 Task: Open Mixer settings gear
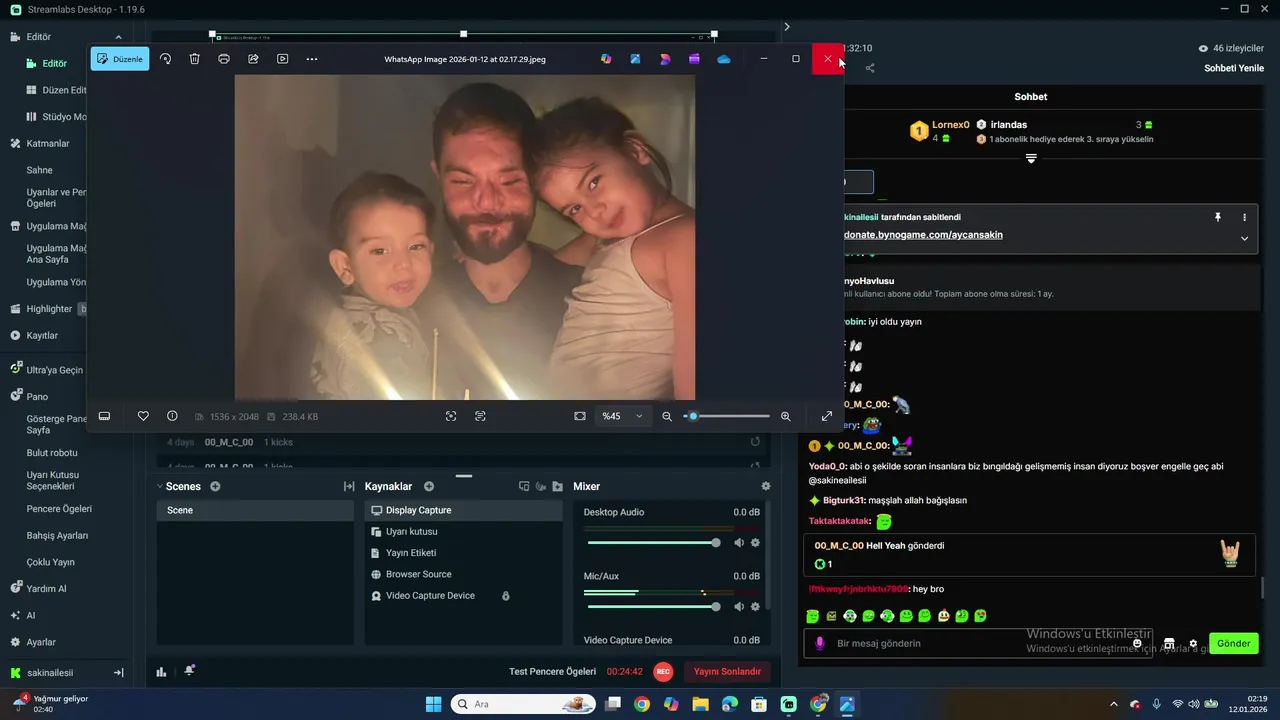(x=766, y=486)
